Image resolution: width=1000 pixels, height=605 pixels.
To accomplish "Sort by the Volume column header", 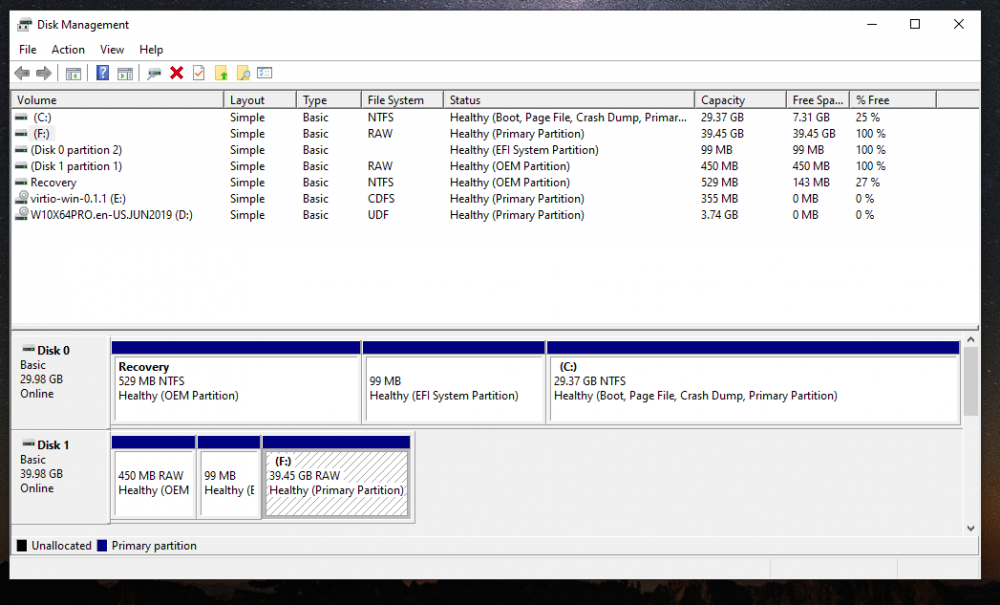I will click(x=118, y=100).
